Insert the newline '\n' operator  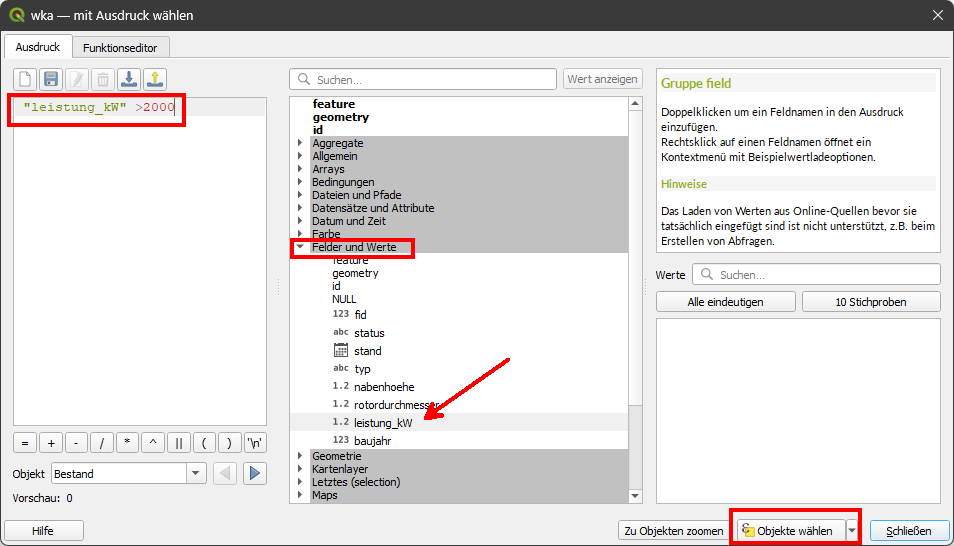[255, 443]
